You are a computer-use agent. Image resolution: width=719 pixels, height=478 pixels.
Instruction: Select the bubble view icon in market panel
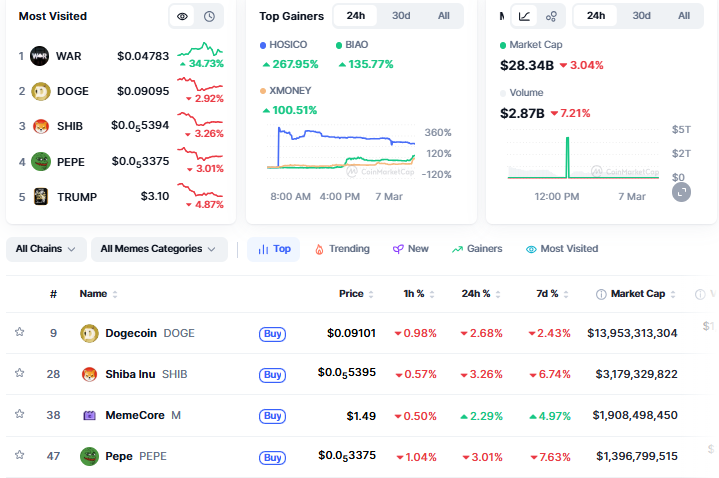click(551, 16)
